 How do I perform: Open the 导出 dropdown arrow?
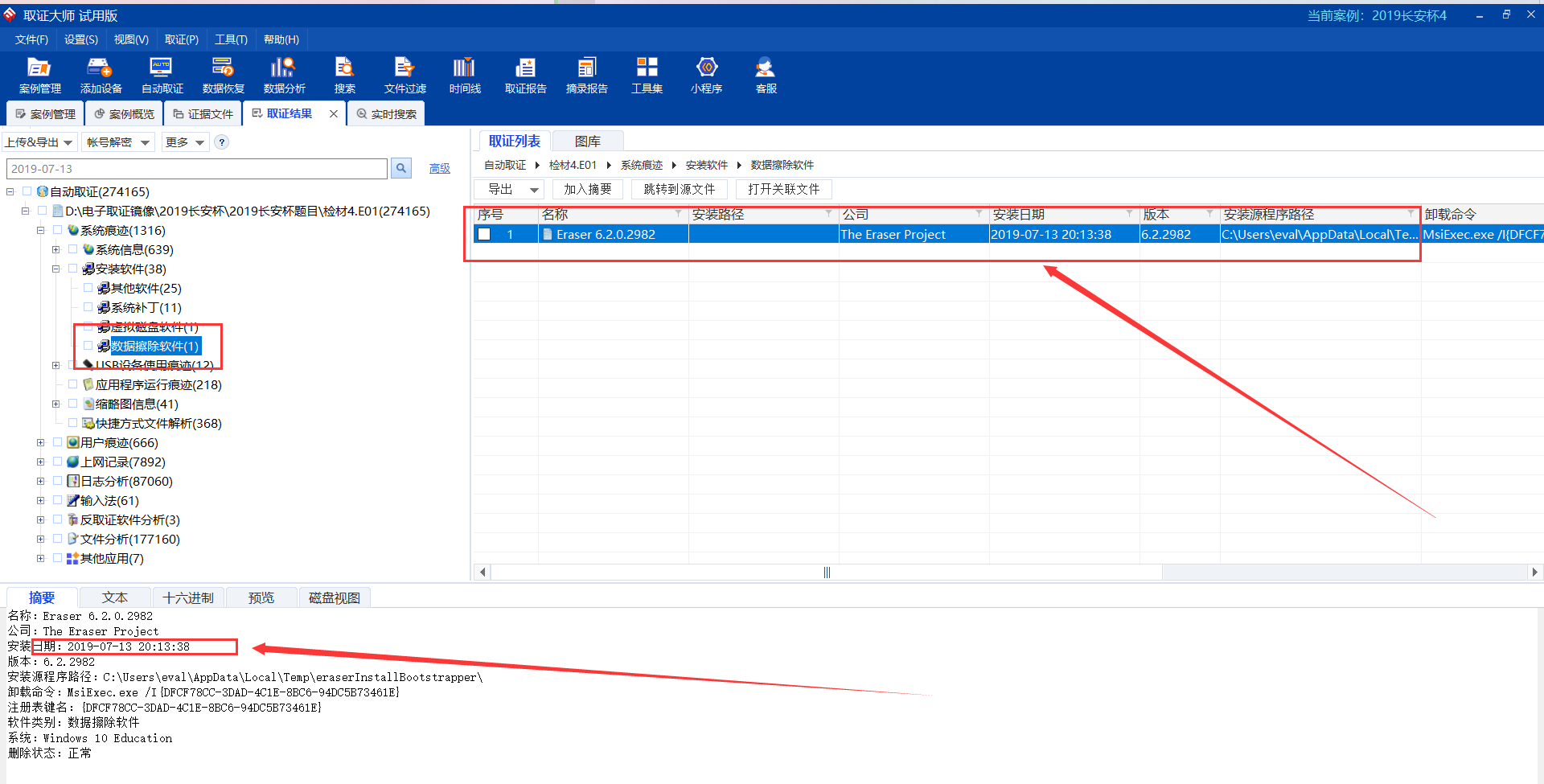pos(534,190)
